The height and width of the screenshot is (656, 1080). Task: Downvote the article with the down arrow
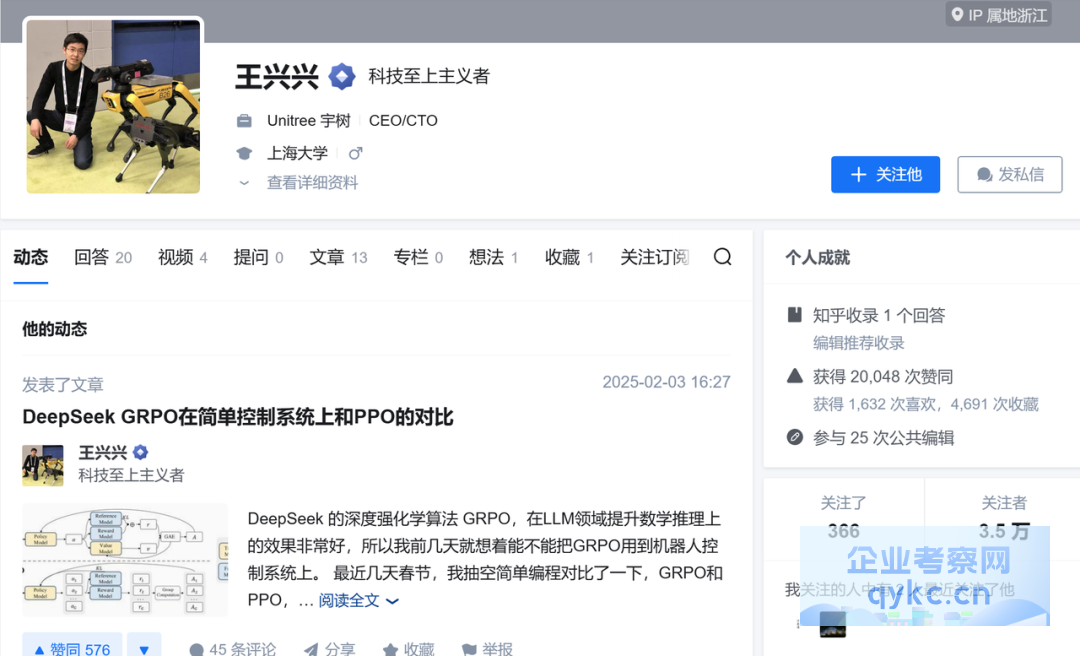(144, 648)
